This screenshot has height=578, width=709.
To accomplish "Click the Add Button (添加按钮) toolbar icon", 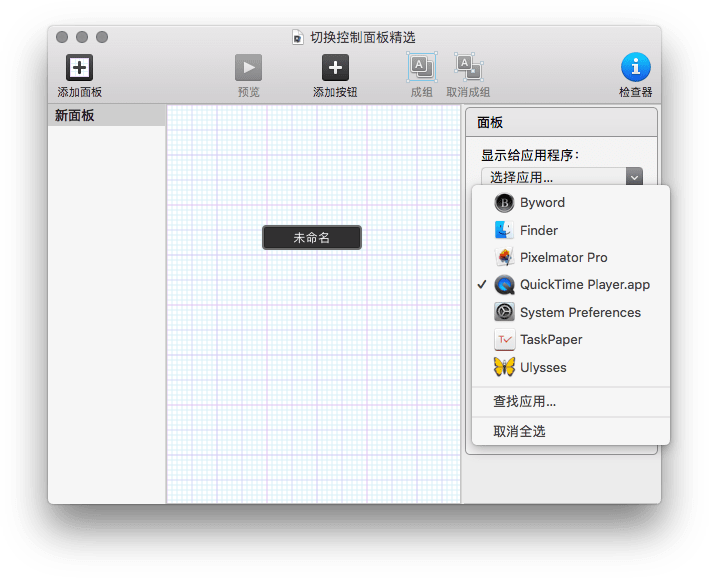I will click(x=335, y=68).
